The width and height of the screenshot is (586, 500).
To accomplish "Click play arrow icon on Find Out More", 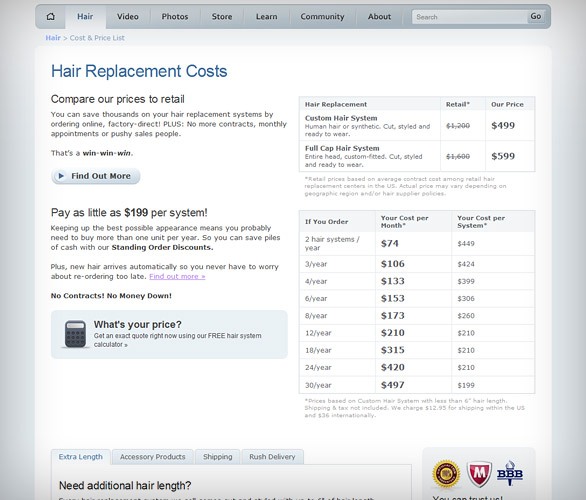I will (61, 176).
